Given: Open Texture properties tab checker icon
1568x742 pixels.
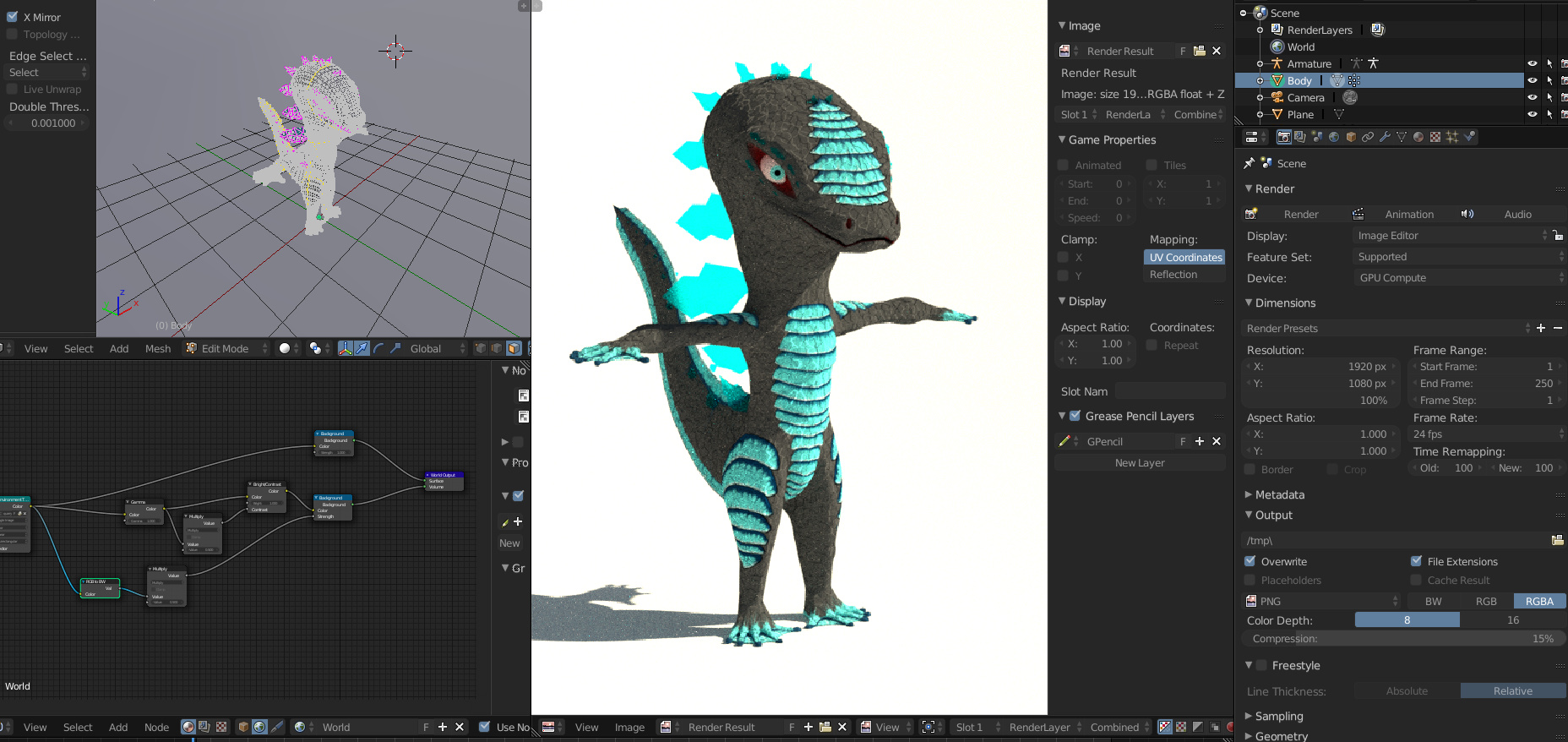Looking at the screenshot, I should [1435, 137].
